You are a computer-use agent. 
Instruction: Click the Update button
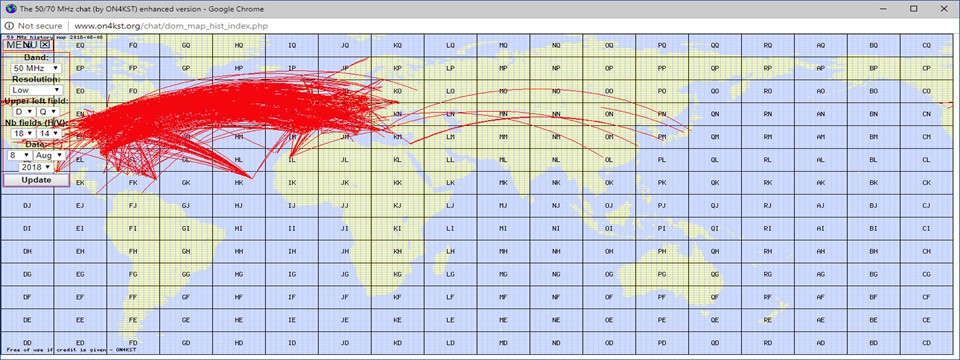coord(36,180)
